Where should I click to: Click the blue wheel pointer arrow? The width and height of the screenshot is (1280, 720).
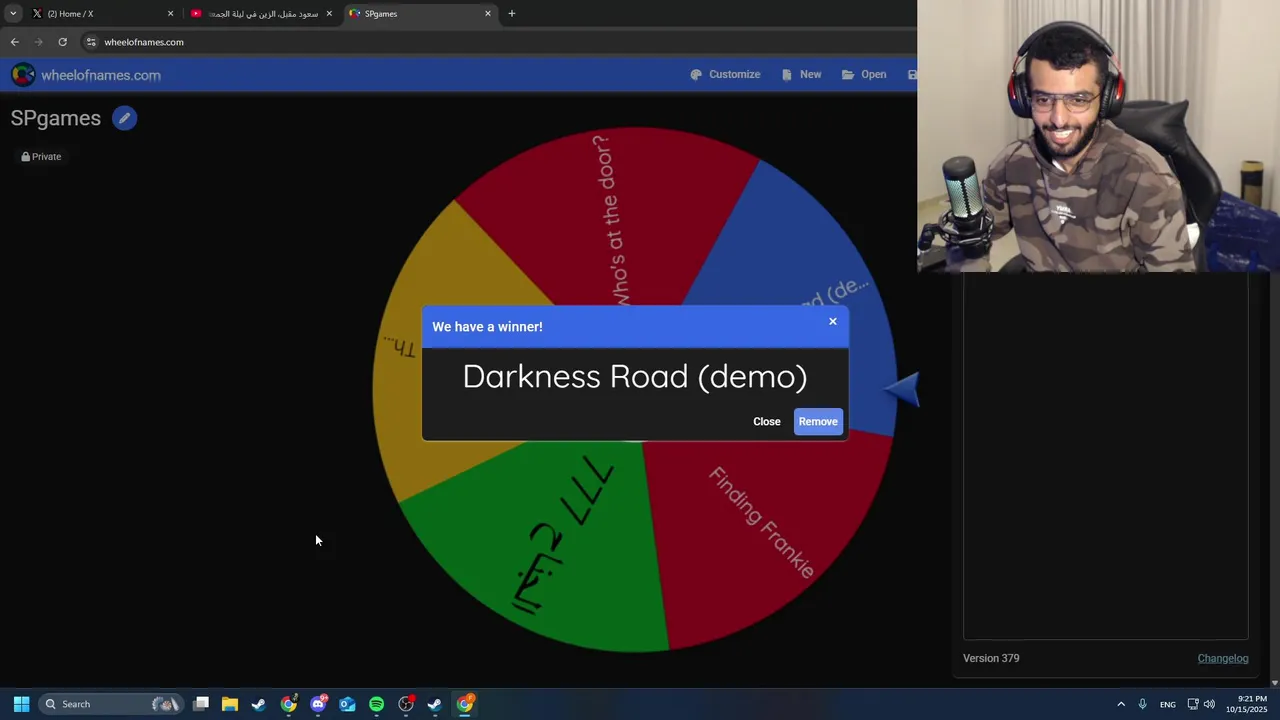tap(902, 390)
